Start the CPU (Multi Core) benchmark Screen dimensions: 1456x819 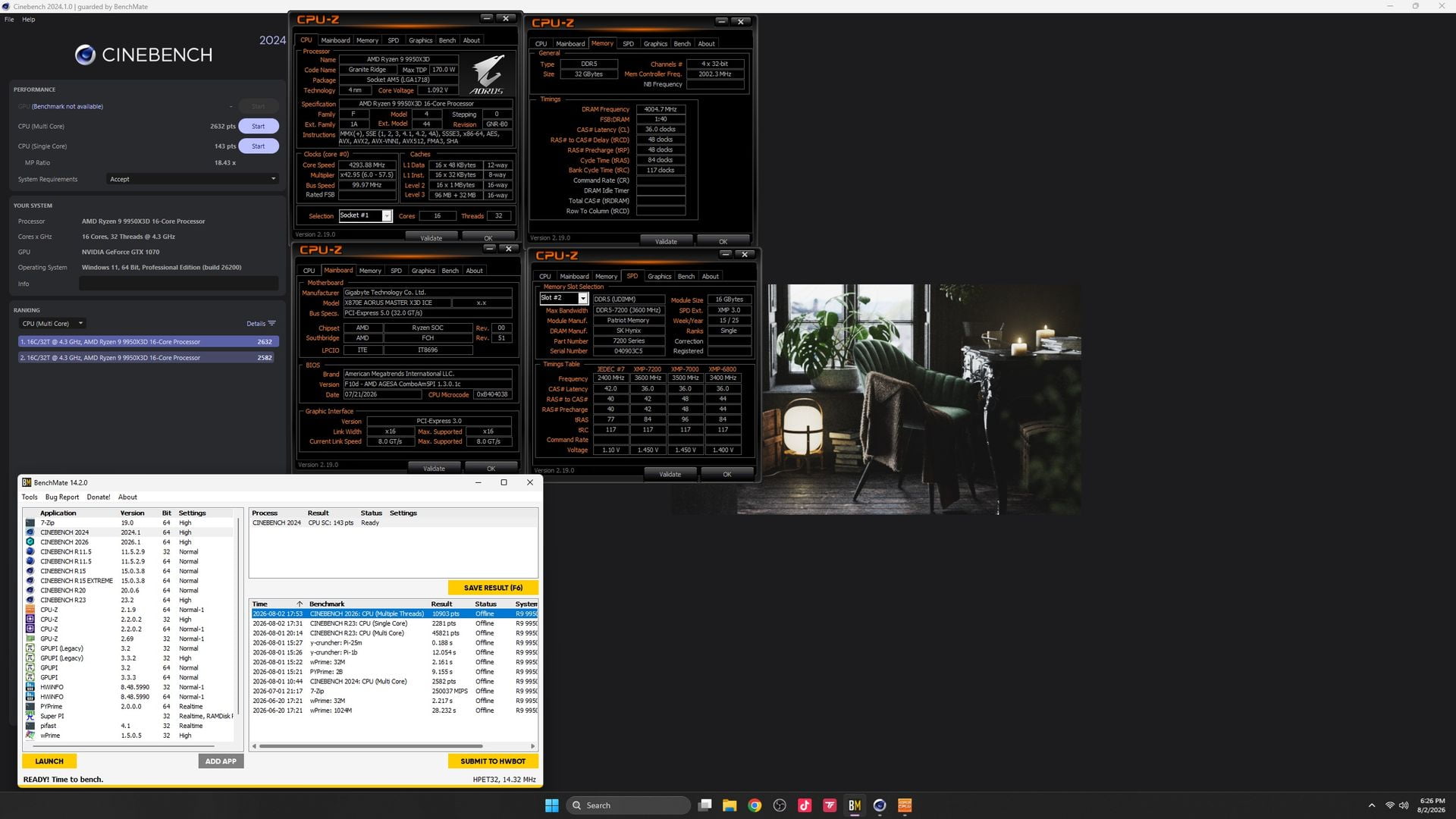pyautogui.click(x=259, y=127)
